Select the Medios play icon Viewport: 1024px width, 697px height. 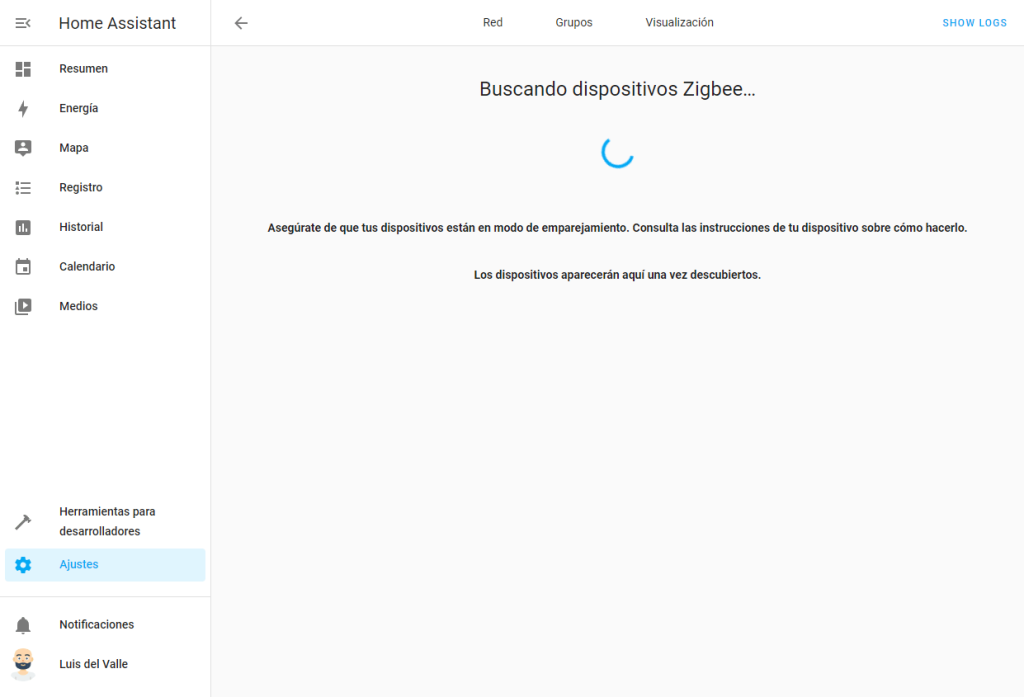pos(23,307)
